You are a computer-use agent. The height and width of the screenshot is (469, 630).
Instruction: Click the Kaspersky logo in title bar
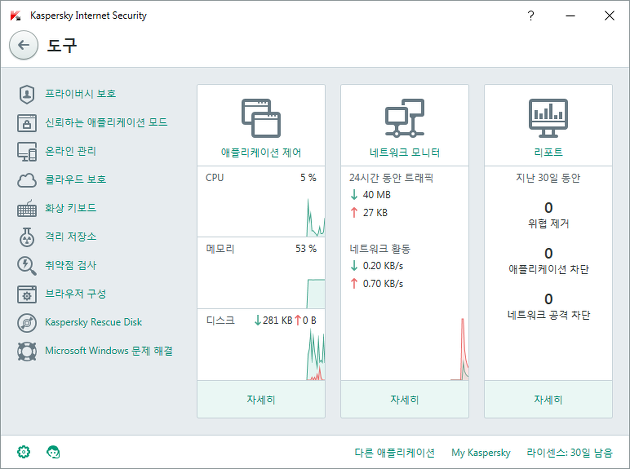click(x=15, y=16)
